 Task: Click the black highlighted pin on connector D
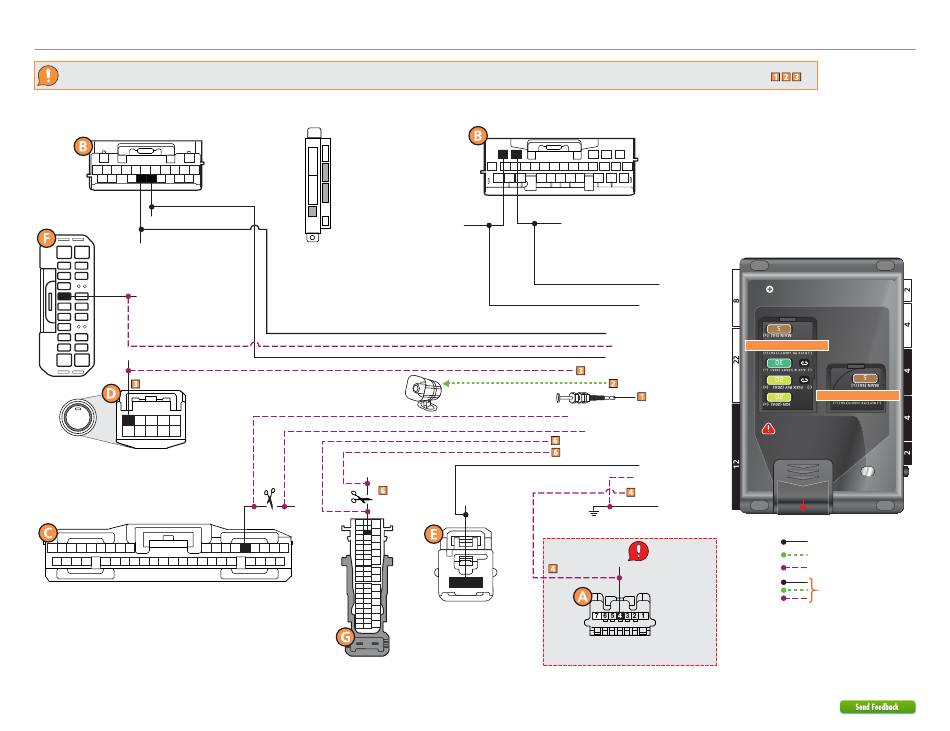click(x=128, y=420)
